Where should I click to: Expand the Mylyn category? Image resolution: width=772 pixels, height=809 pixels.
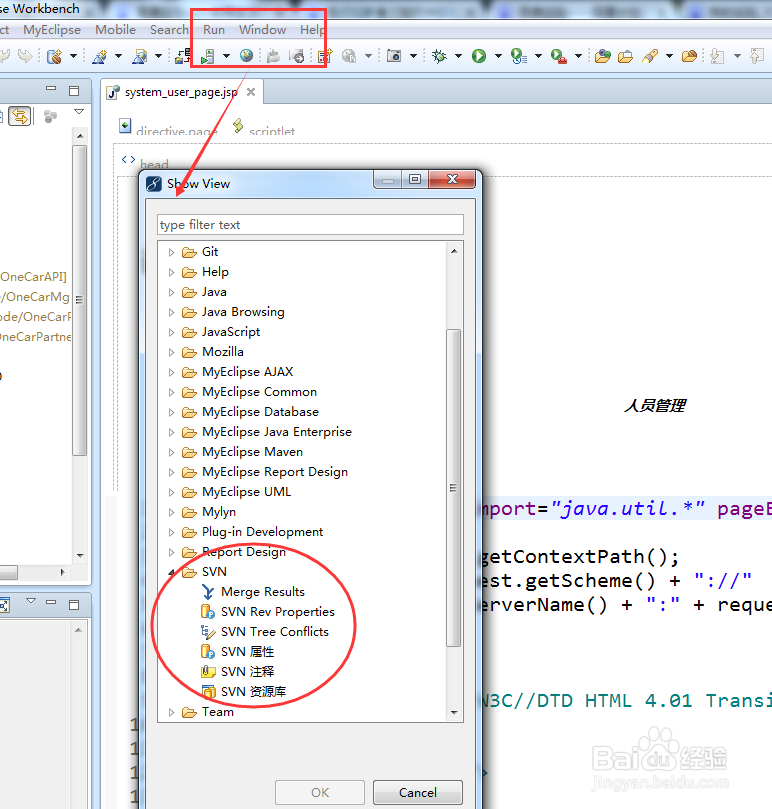[x=171, y=513]
